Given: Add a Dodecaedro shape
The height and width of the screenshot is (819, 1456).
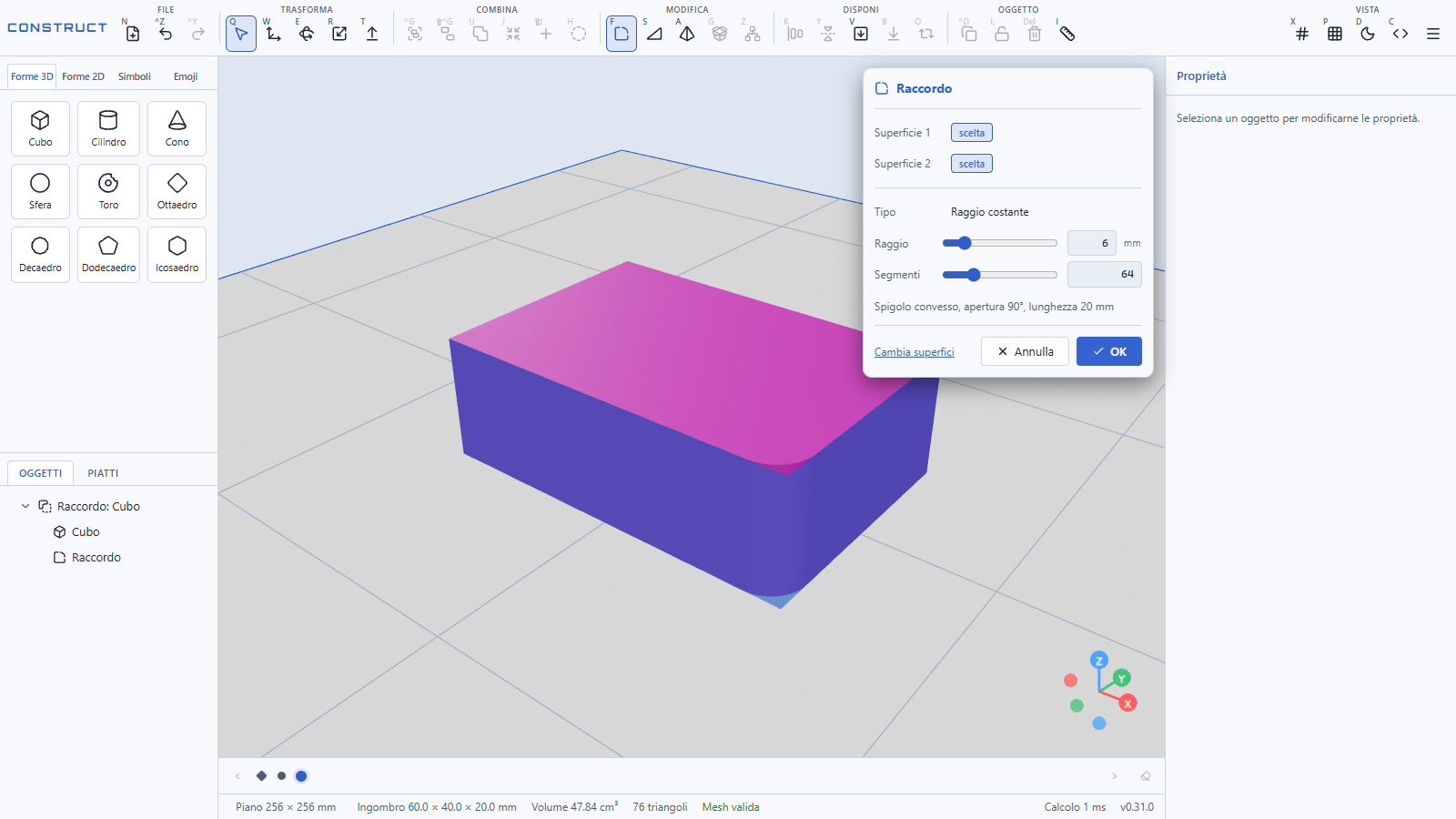Looking at the screenshot, I should coord(108,254).
